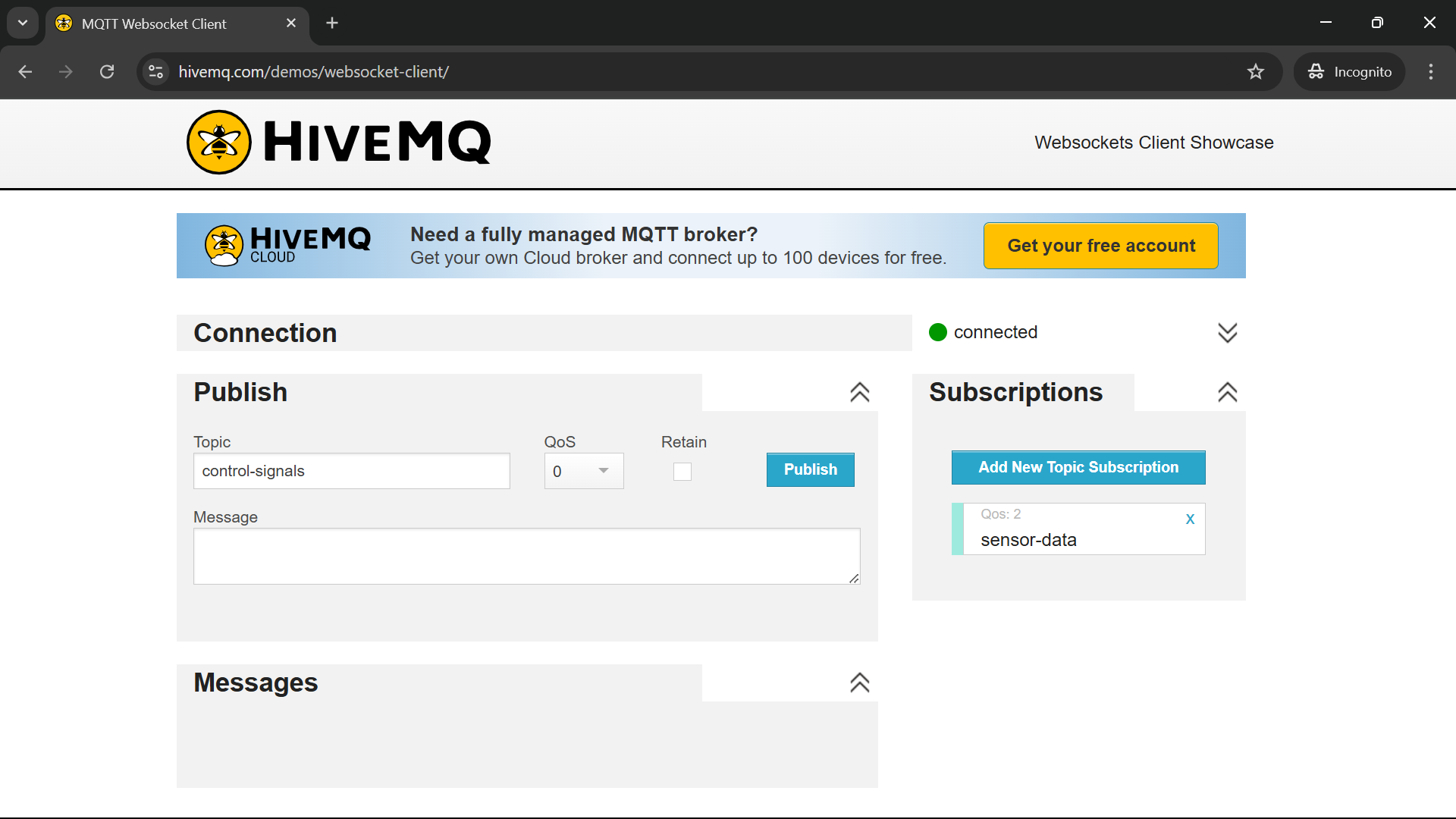Image resolution: width=1456 pixels, height=819 pixels.
Task: Click the HiveMQ Cloud banner logo
Action: [x=288, y=246]
